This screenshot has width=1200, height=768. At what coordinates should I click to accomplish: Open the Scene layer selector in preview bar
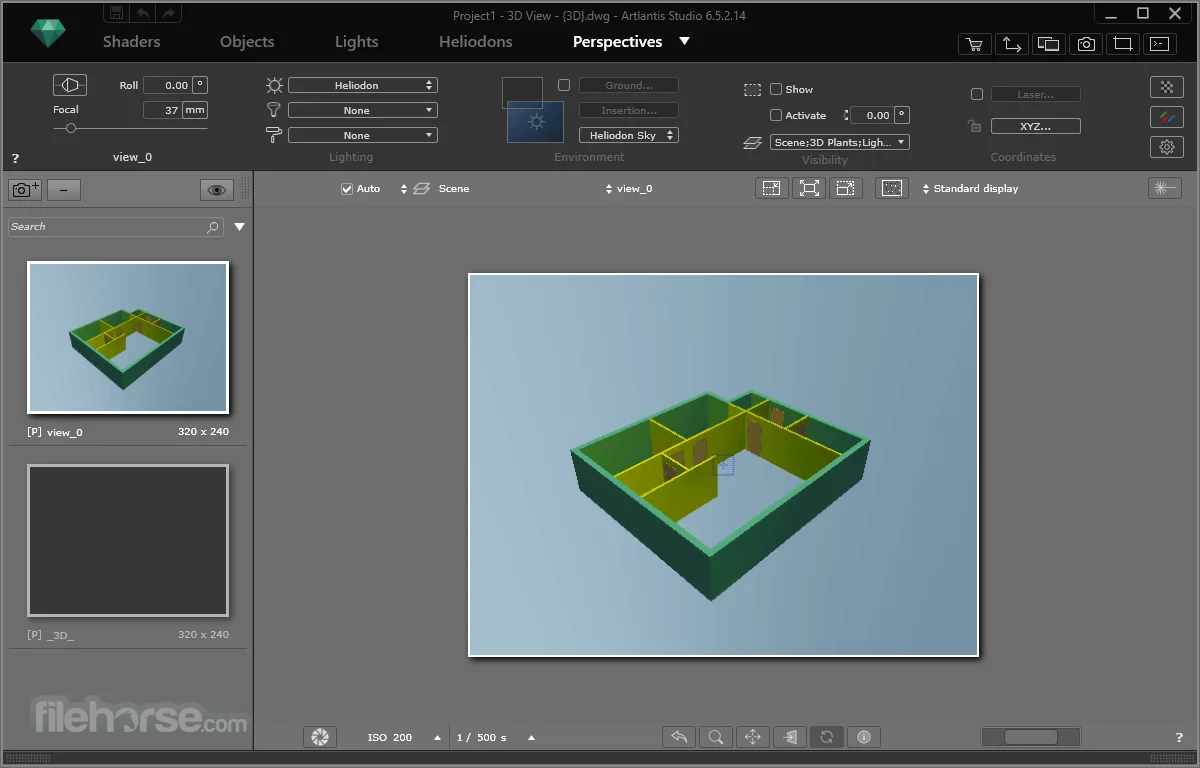click(x=435, y=188)
